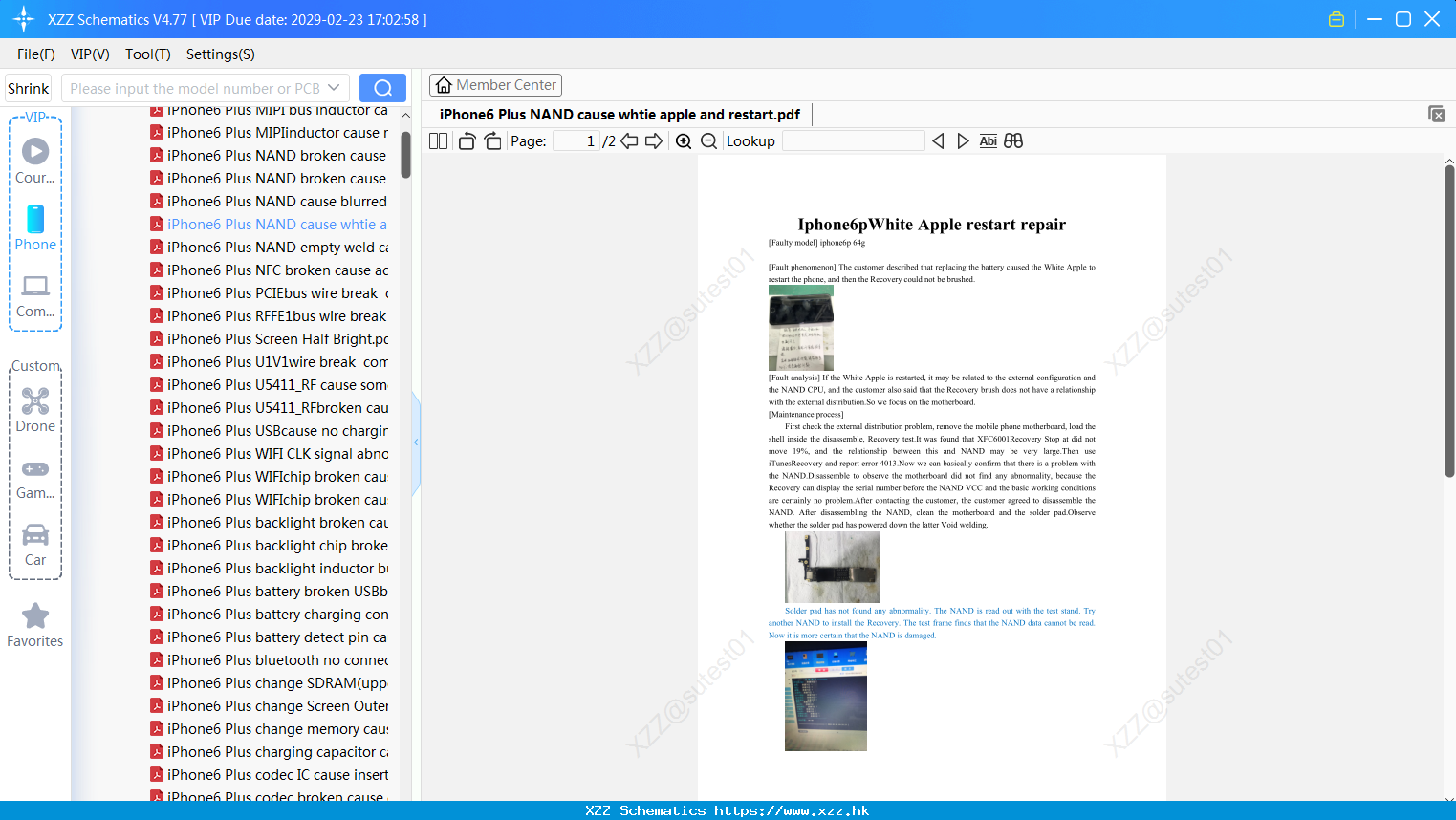1456x820 pixels.
Task: Go to the previous PDF page arrow
Action: pos(629,141)
